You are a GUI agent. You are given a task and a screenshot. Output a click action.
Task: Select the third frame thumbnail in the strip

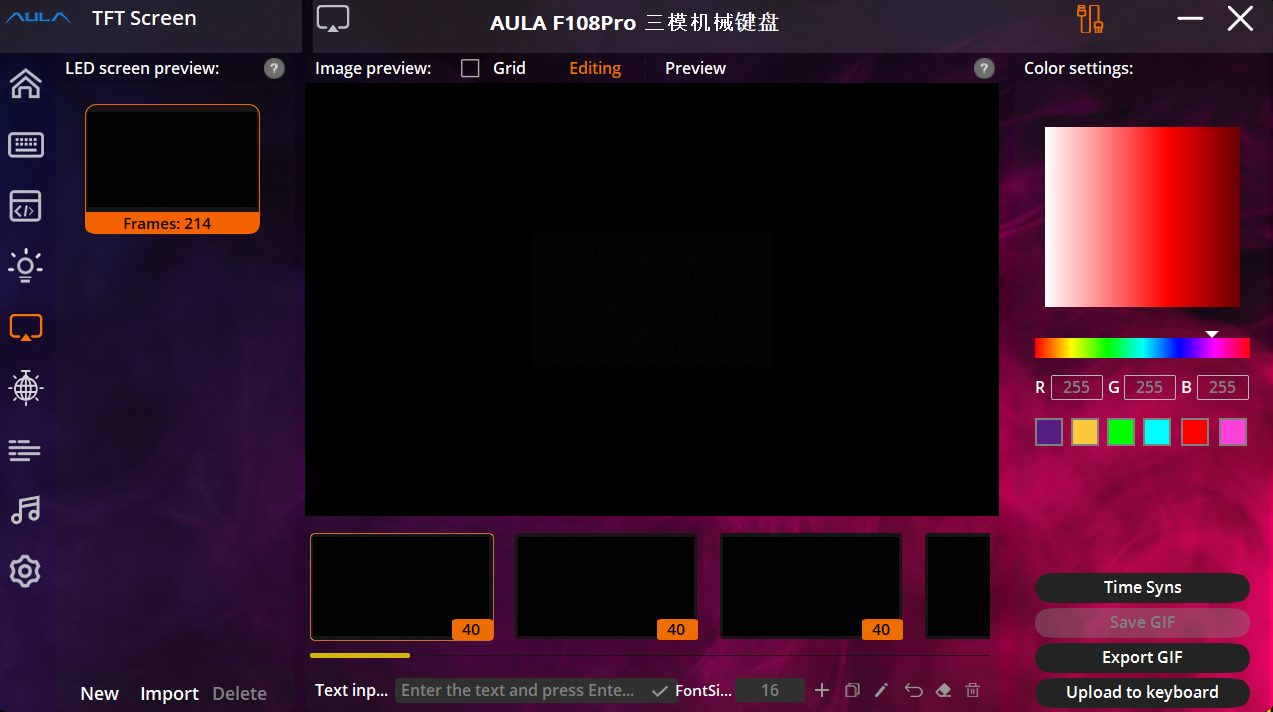coord(811,586)
